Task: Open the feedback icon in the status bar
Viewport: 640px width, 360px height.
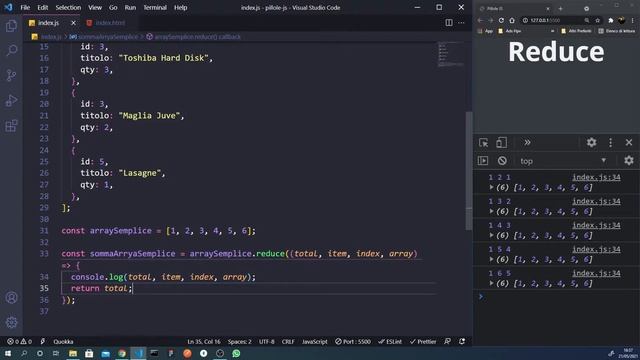Action: 448,342
